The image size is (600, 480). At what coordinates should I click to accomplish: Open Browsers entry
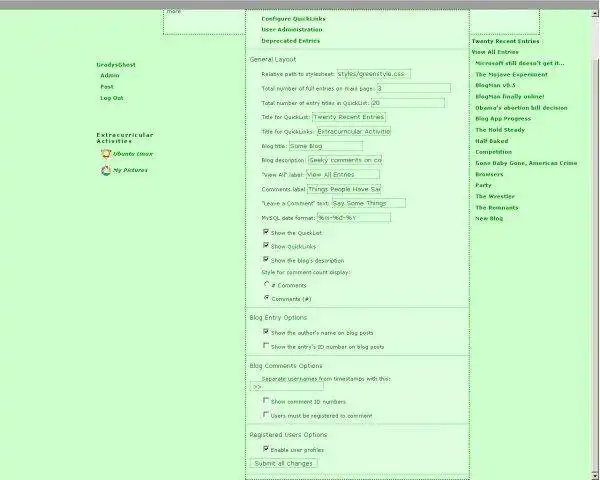click(x=489, y=174)
